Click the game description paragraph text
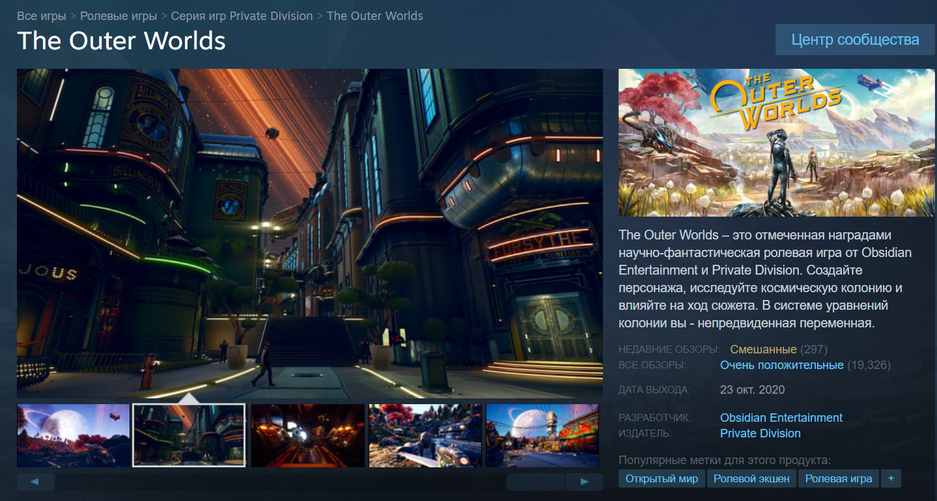Viewport: 937px width, 501px height. (765, 279)
